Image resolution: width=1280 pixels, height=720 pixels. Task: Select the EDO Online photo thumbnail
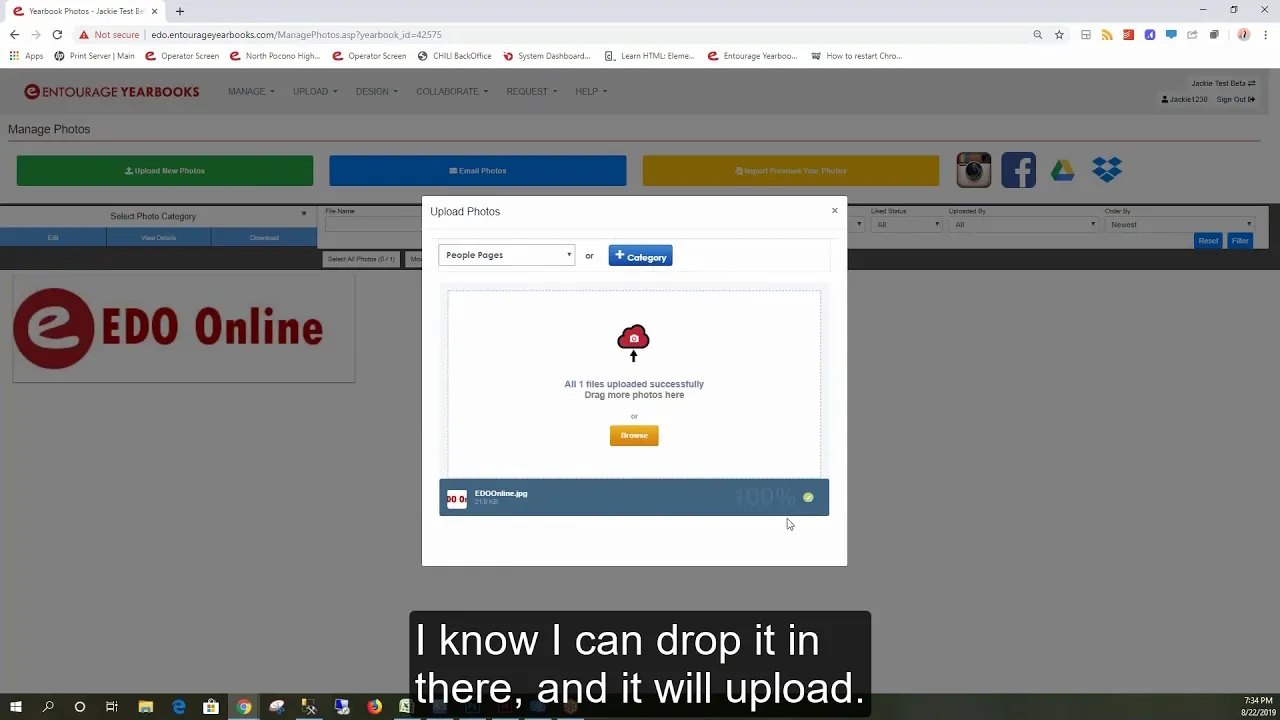tap(184, 329)
